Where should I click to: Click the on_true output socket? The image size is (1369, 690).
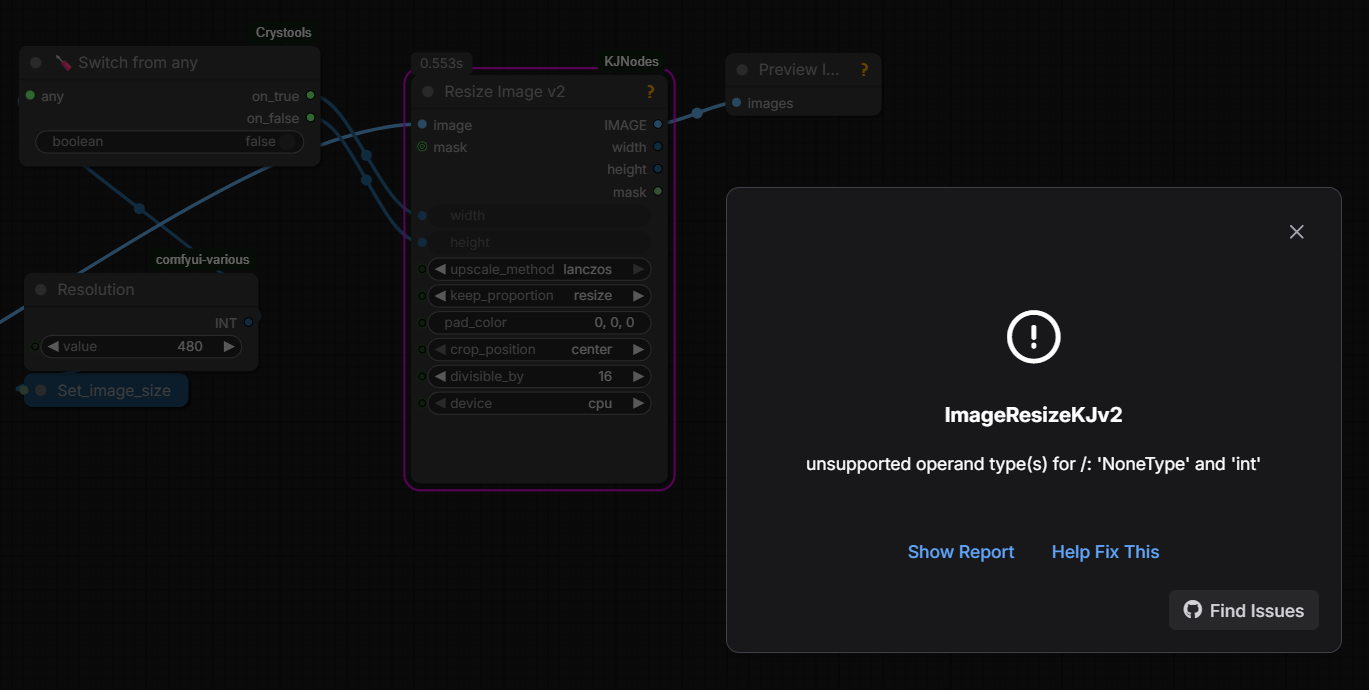(311, 96)
